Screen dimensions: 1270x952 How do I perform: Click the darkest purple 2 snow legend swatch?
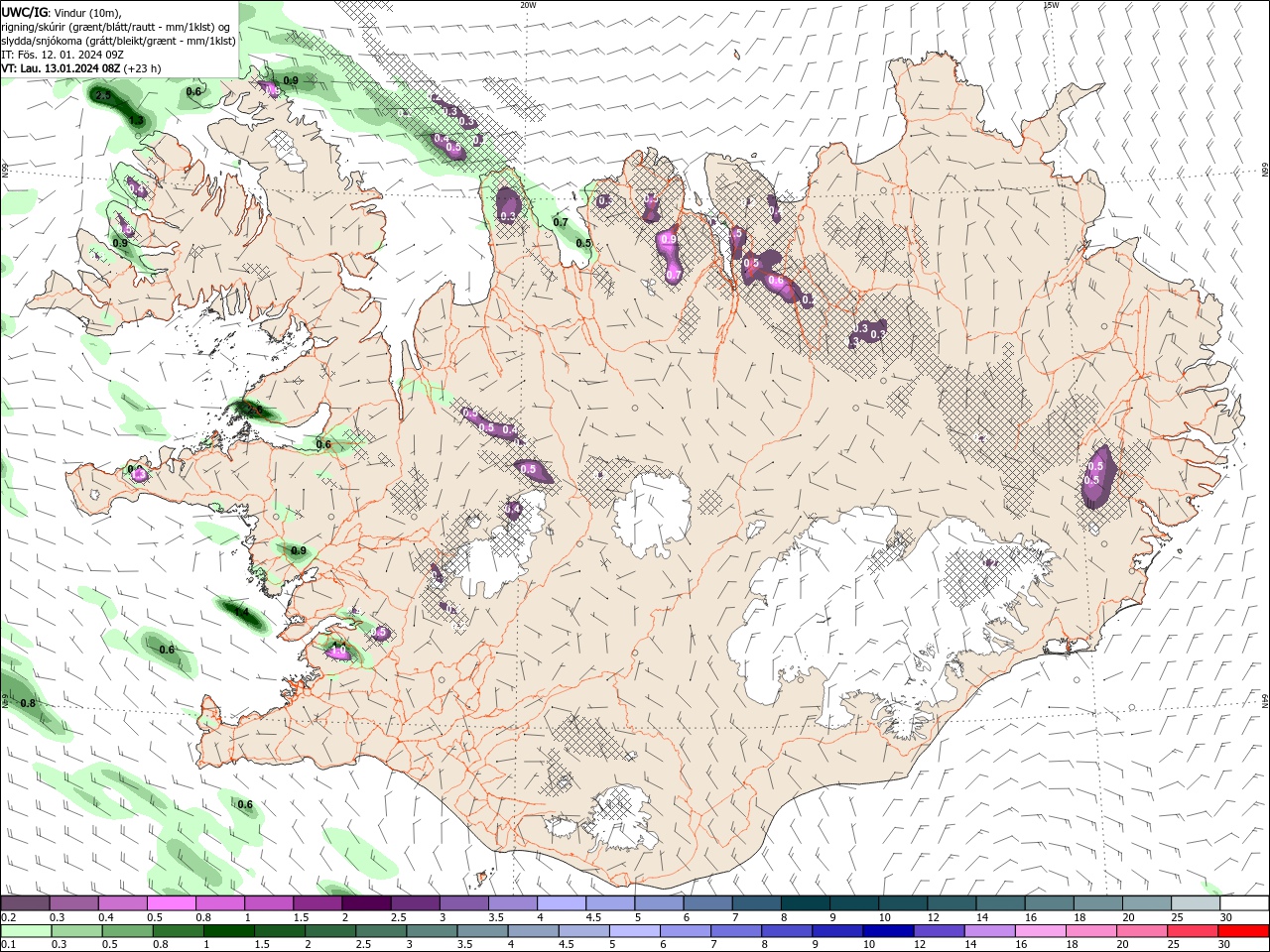[x=365, y=903]
